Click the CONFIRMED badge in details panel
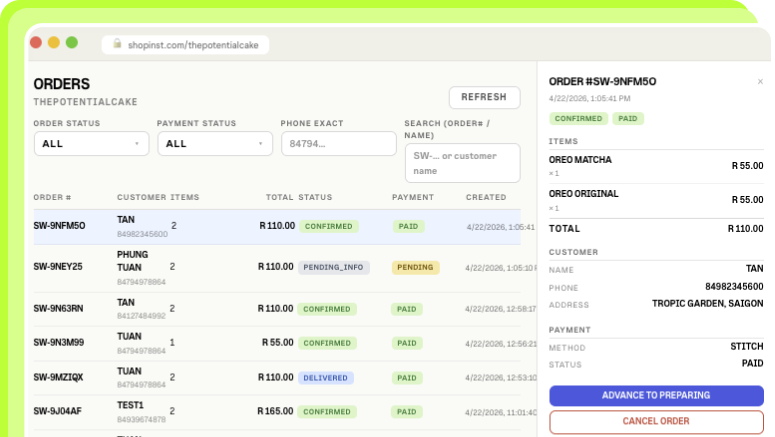The height and width of the screenshot is (437, 775). click(x=578, y=119)
